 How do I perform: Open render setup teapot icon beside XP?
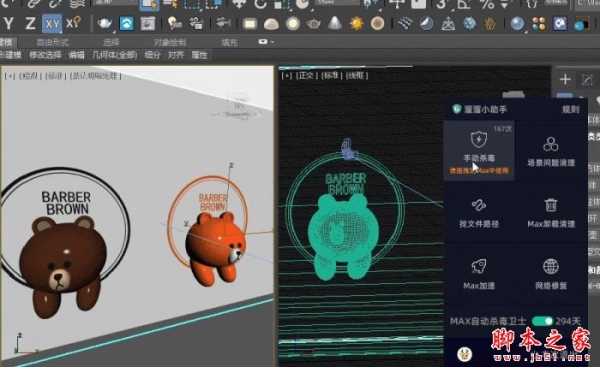click(104, 24)
